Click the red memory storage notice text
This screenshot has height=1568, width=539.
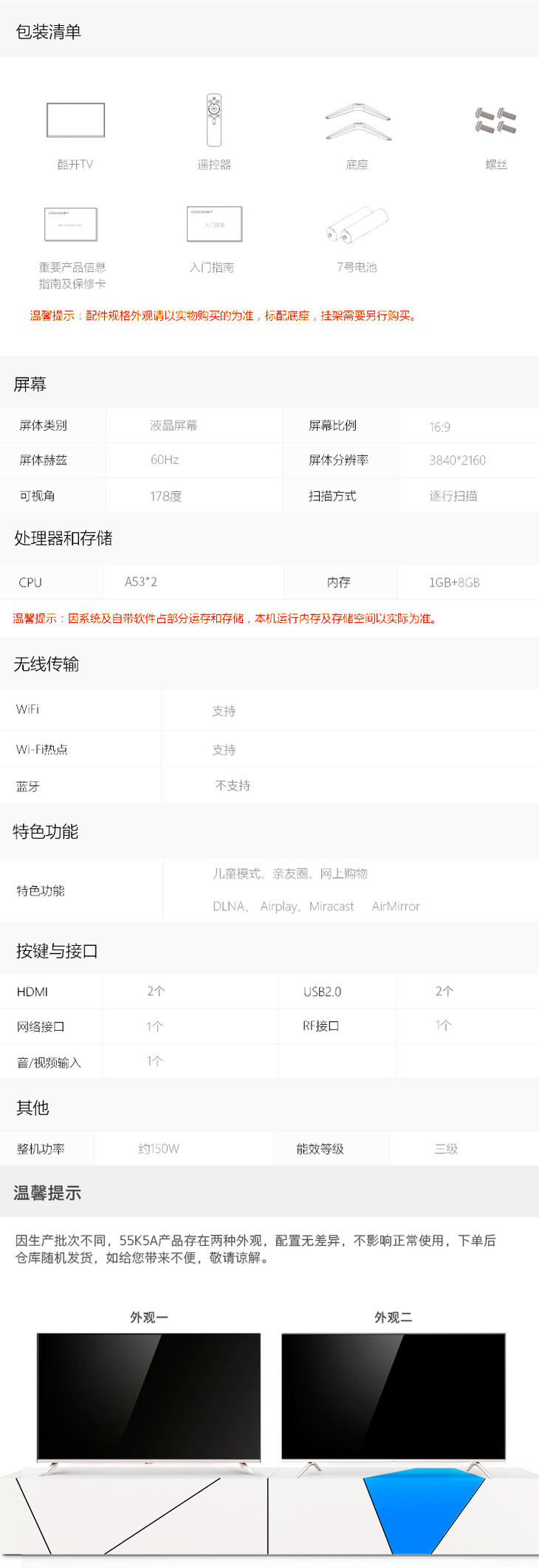pyautogui.click(x=226, y=618)
